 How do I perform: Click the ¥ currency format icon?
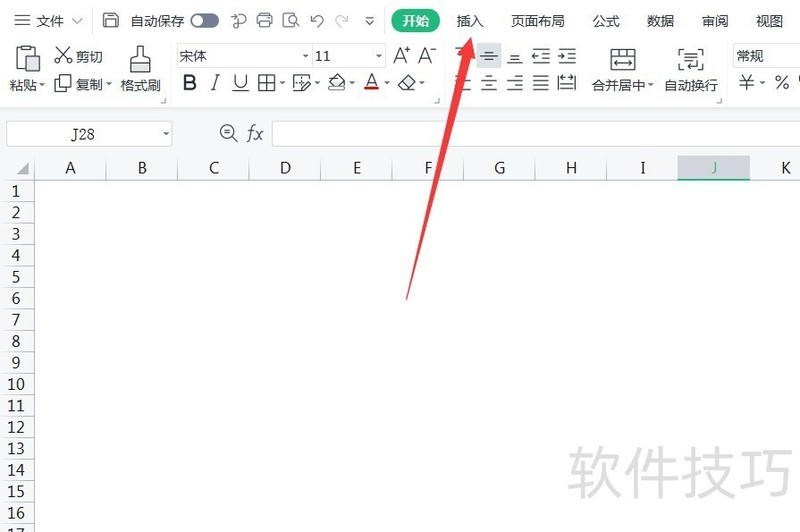point(746,83)
